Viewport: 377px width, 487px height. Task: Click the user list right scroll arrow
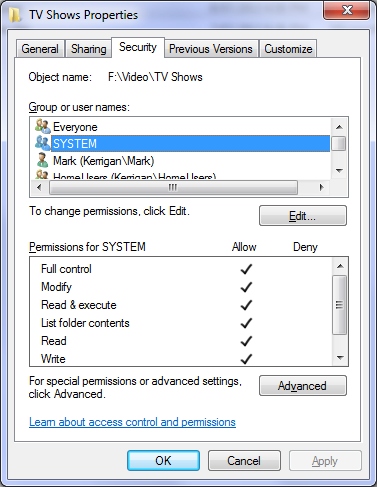click(321, 188)
